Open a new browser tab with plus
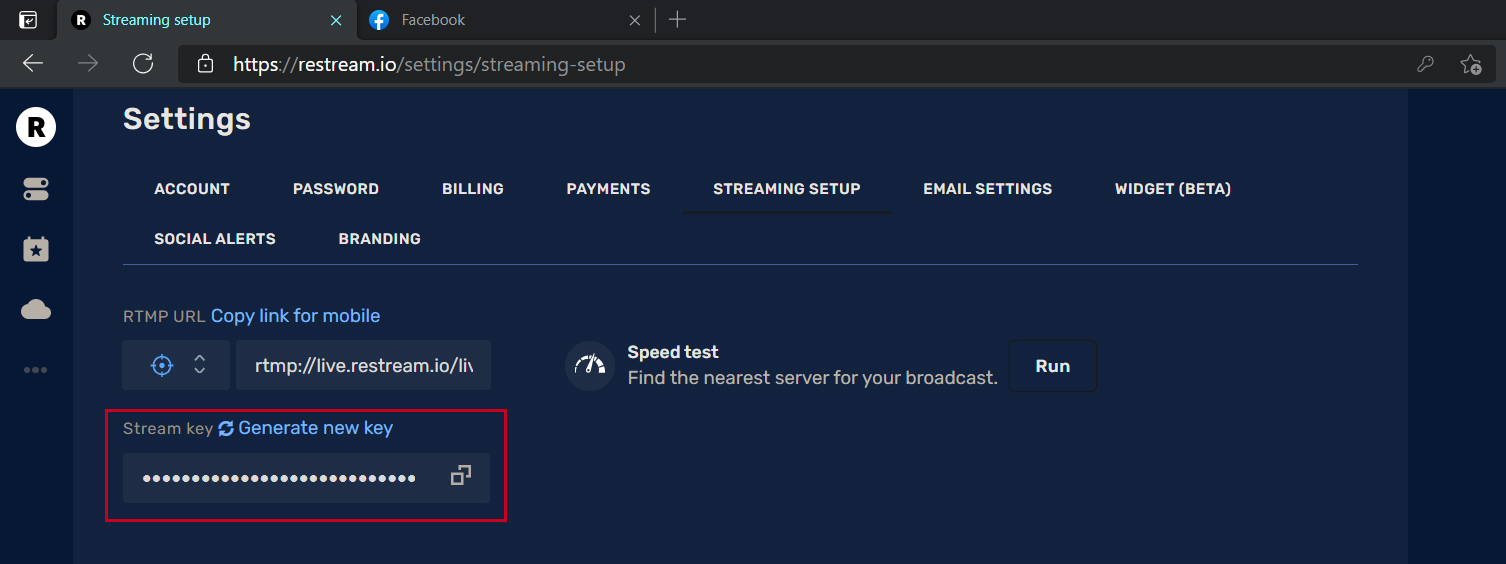1506x564 pixels. [677, 19]
